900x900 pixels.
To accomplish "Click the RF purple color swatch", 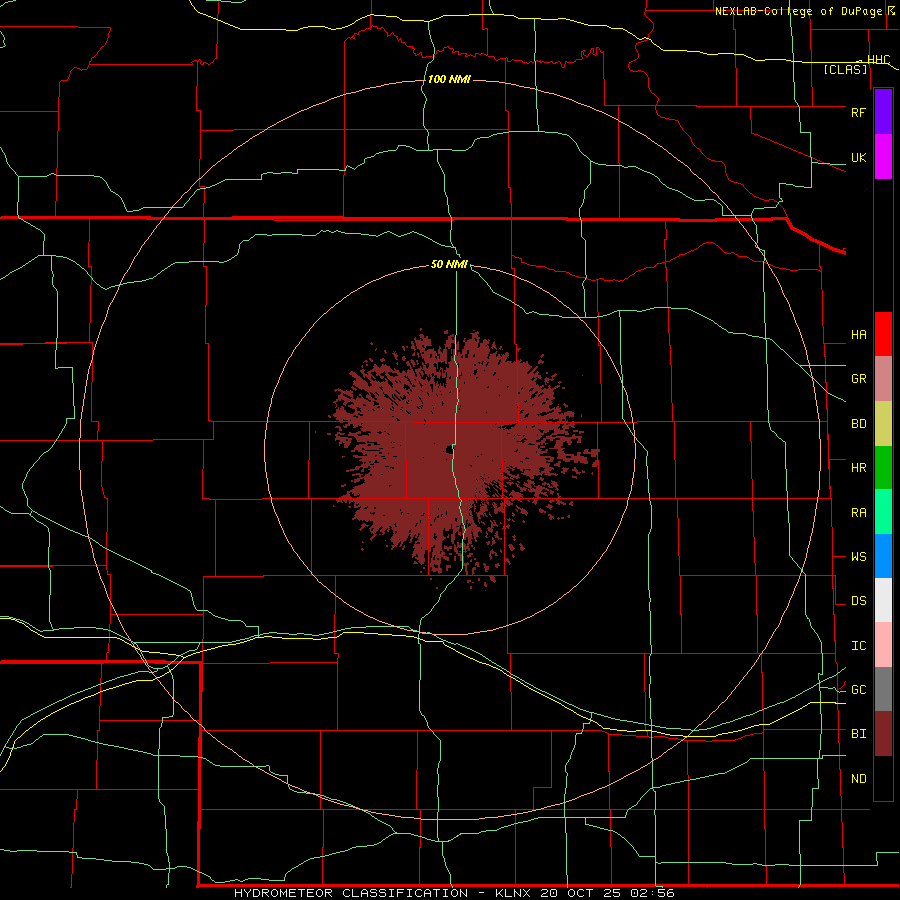I will point(883,112).
